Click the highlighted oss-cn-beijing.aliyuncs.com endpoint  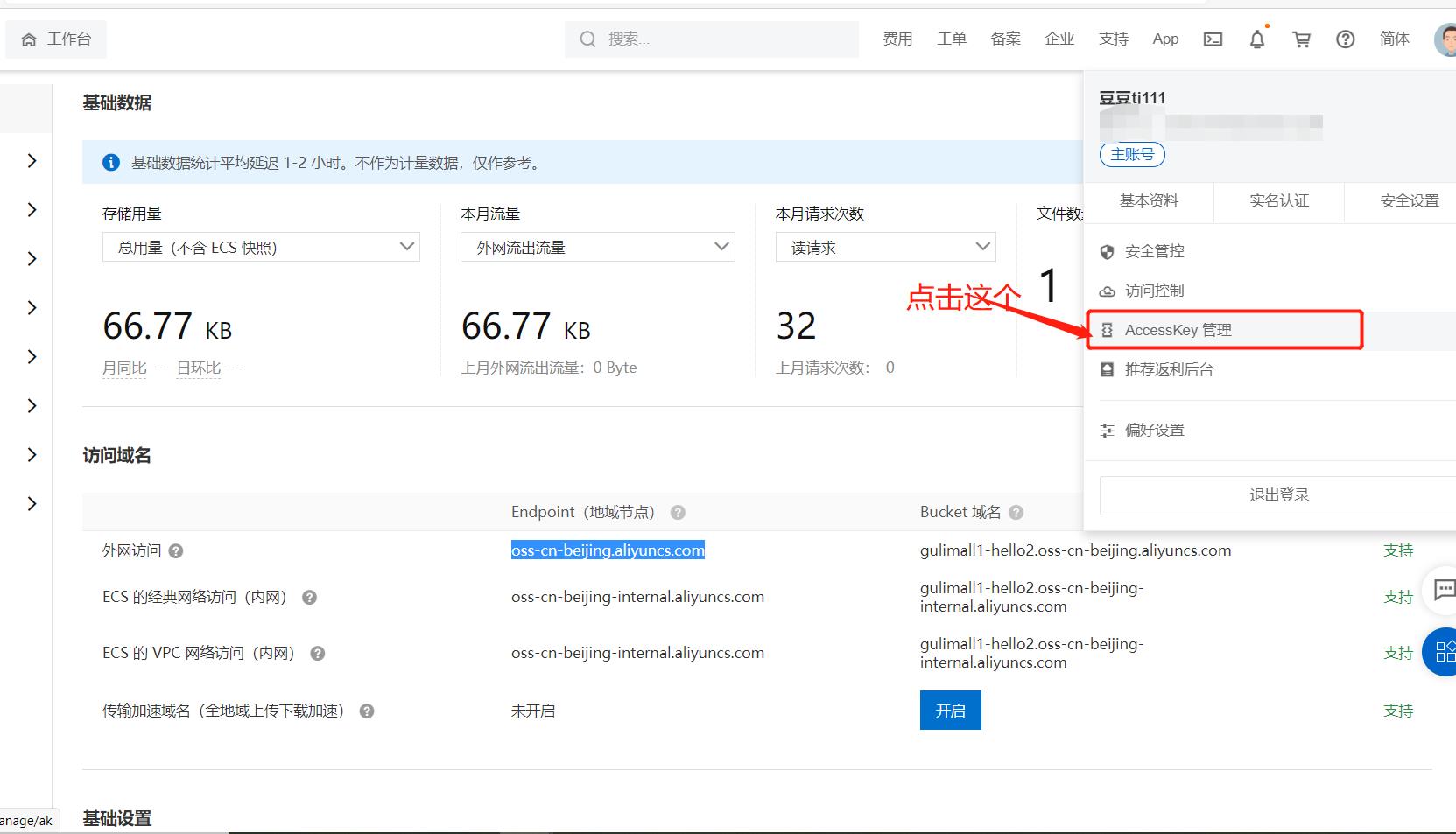[x=608, y=550]
